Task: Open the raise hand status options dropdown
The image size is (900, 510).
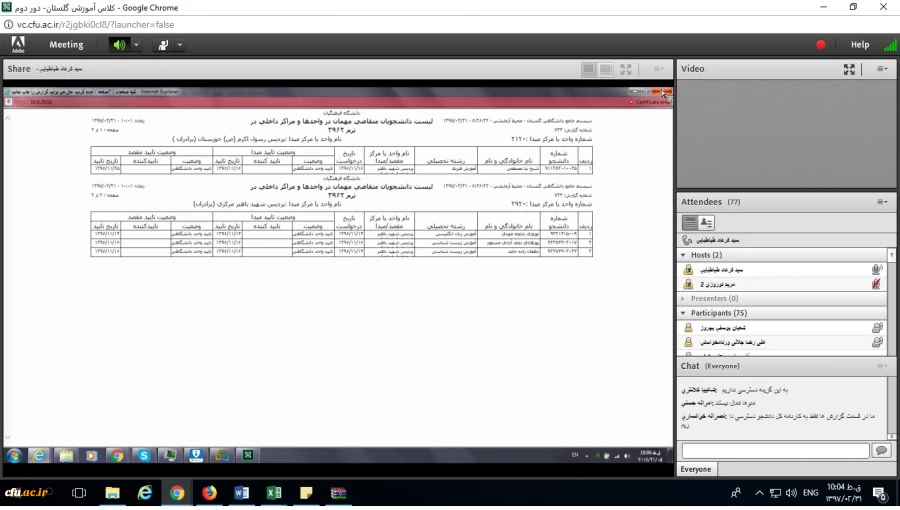Action: pyautogui.click(x=180, y=45)
